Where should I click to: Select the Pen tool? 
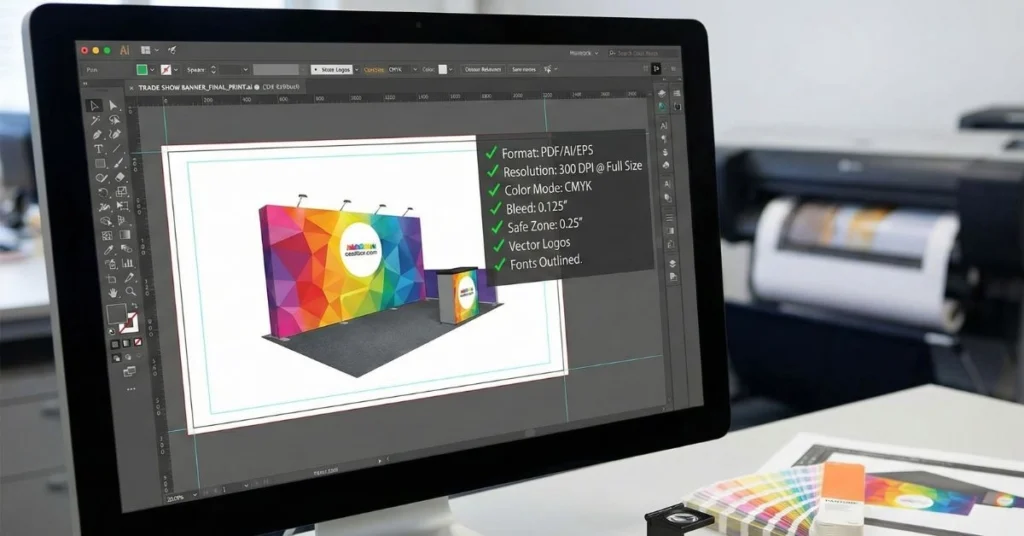pos(97,134)
